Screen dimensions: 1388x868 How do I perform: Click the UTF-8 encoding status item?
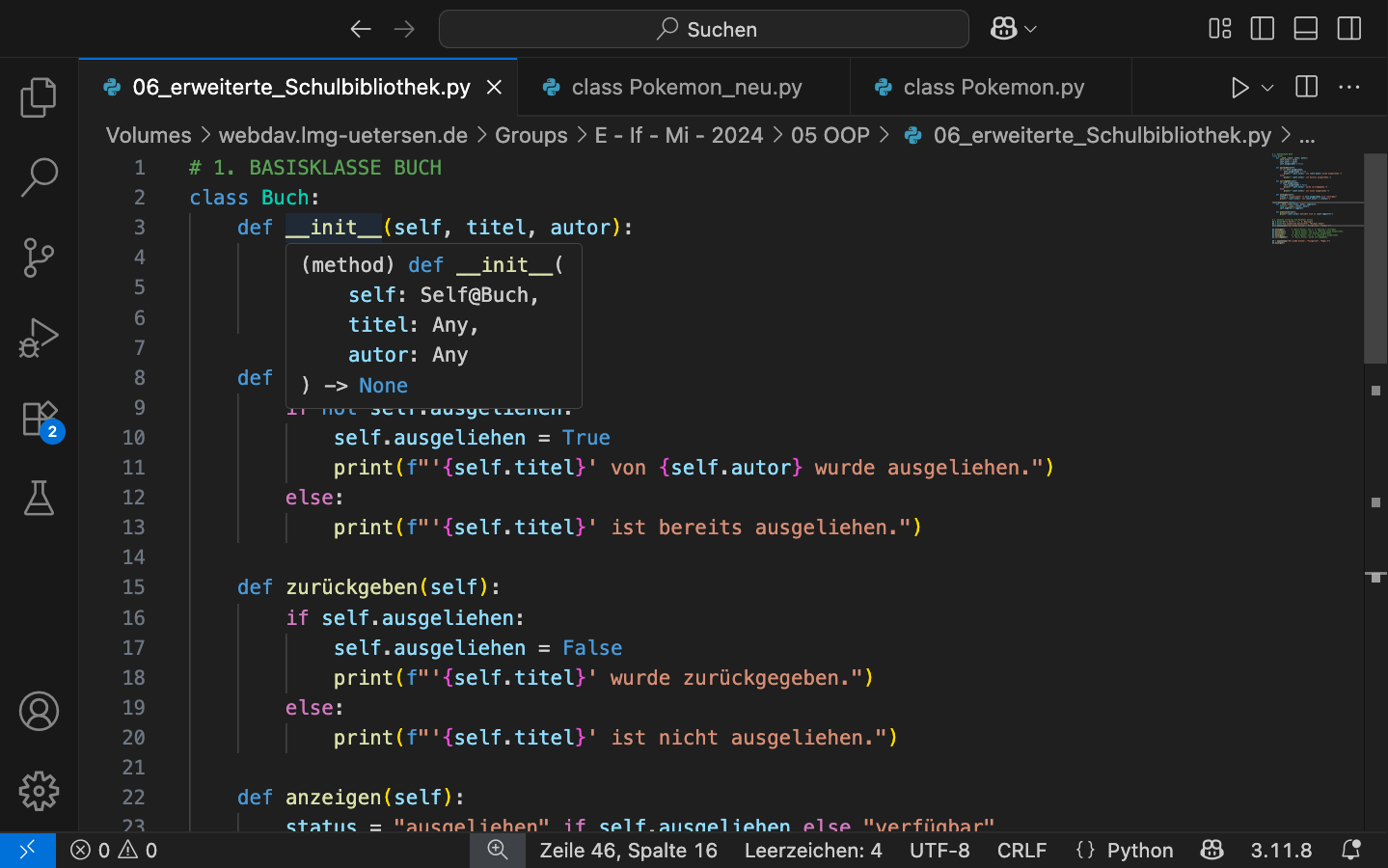point(939,850)
